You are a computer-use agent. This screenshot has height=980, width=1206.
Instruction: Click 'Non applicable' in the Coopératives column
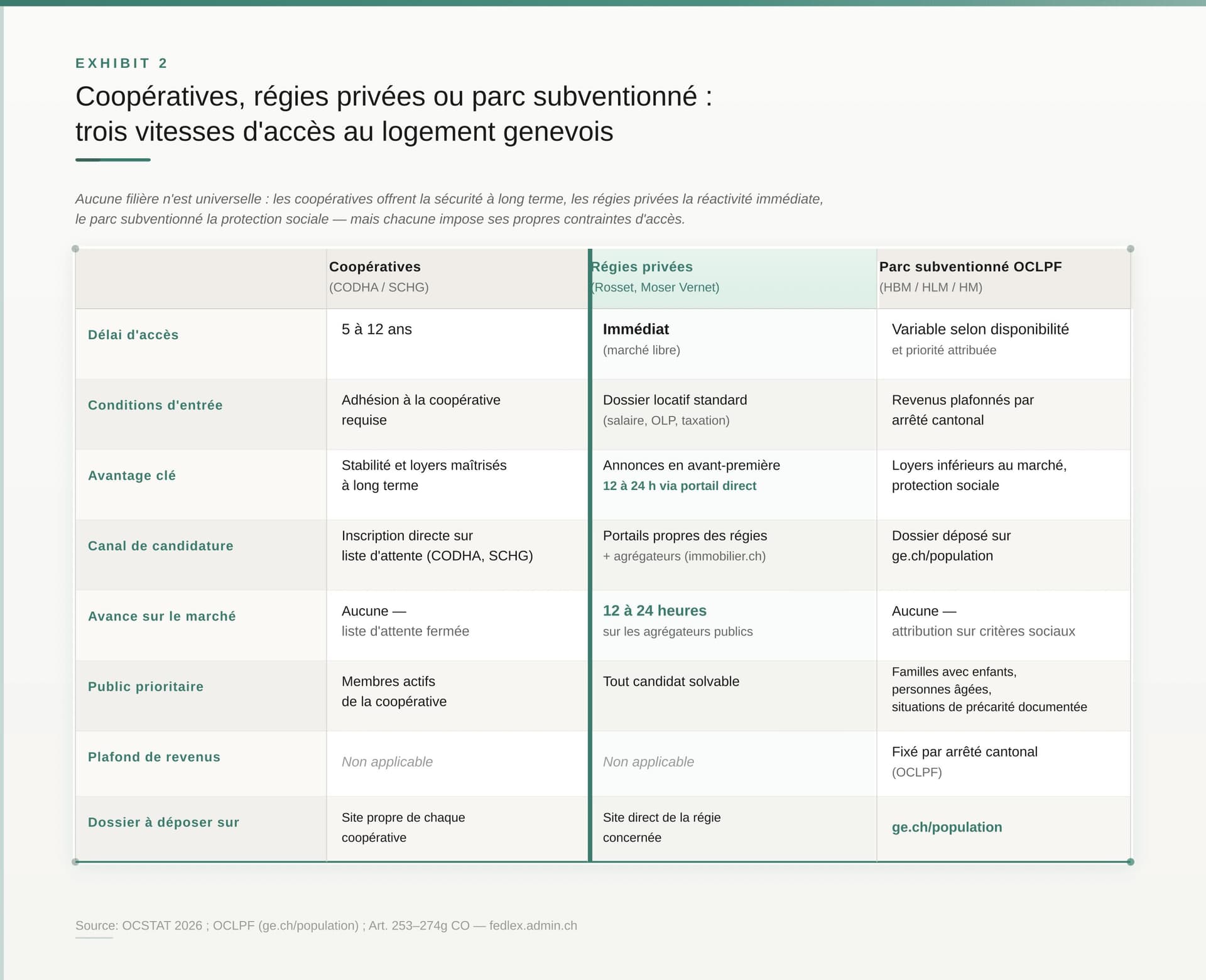(x=387, y=762)
